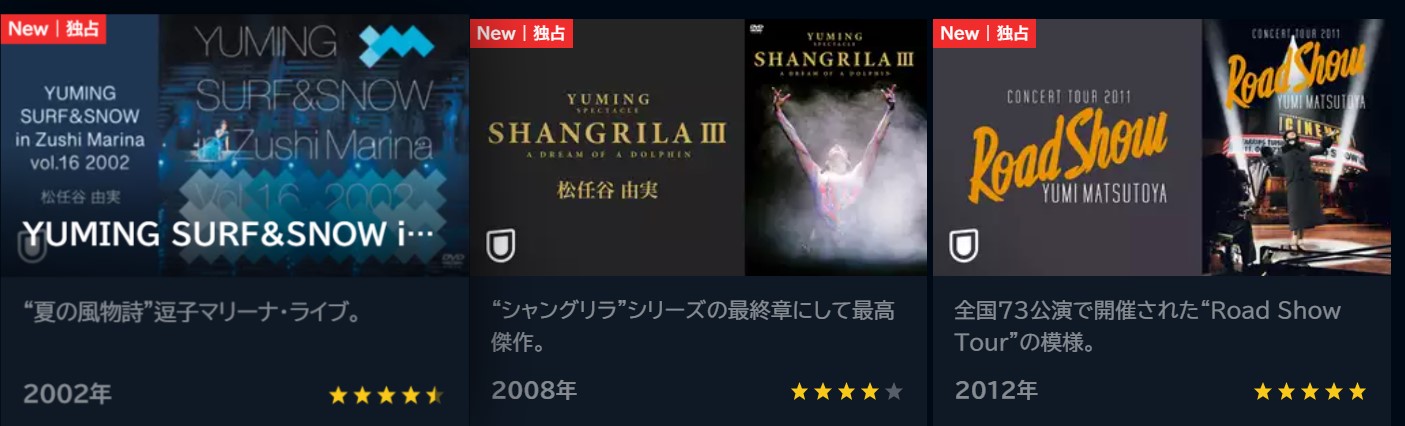The height and width of the screenshot is (426, 1405).
Task: Click the description “夏の風物詩”逗子マリーナ・ライブ。
Action: 192,312
